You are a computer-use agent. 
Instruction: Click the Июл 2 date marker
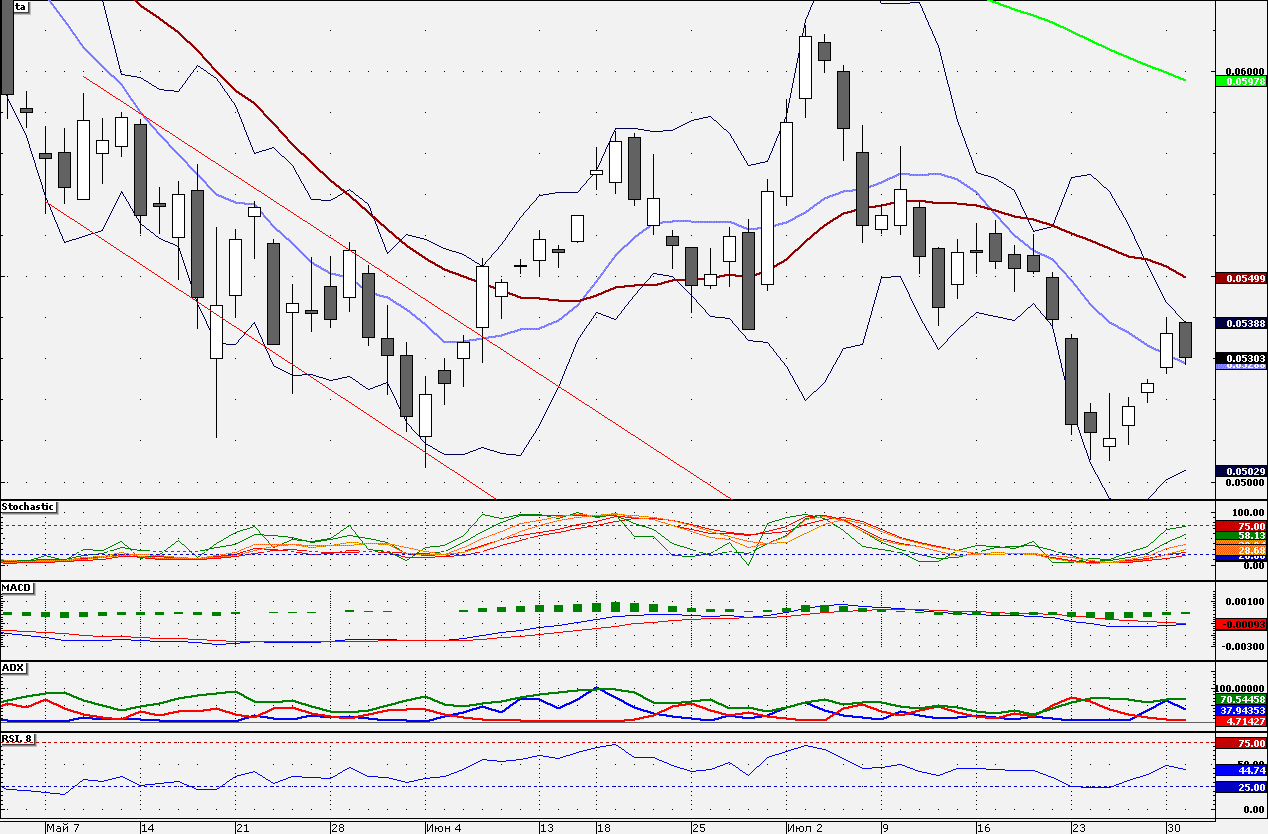804,828
